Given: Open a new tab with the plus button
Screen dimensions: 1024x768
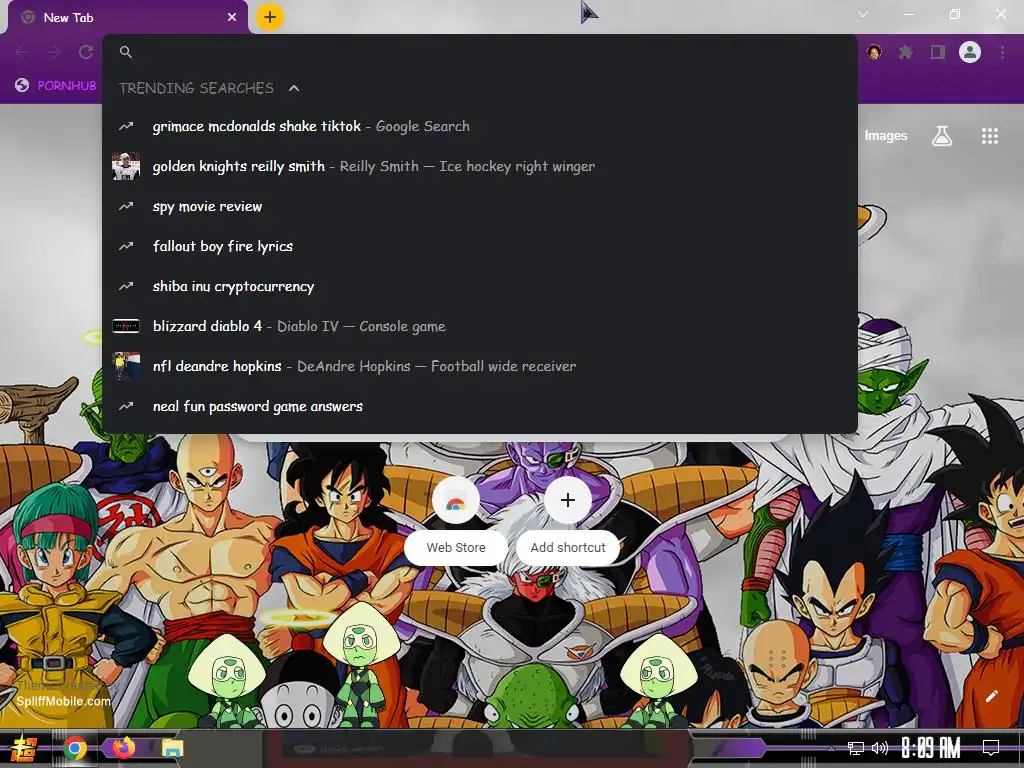Looking at the screenshot, I should click(x=270, y=17).
